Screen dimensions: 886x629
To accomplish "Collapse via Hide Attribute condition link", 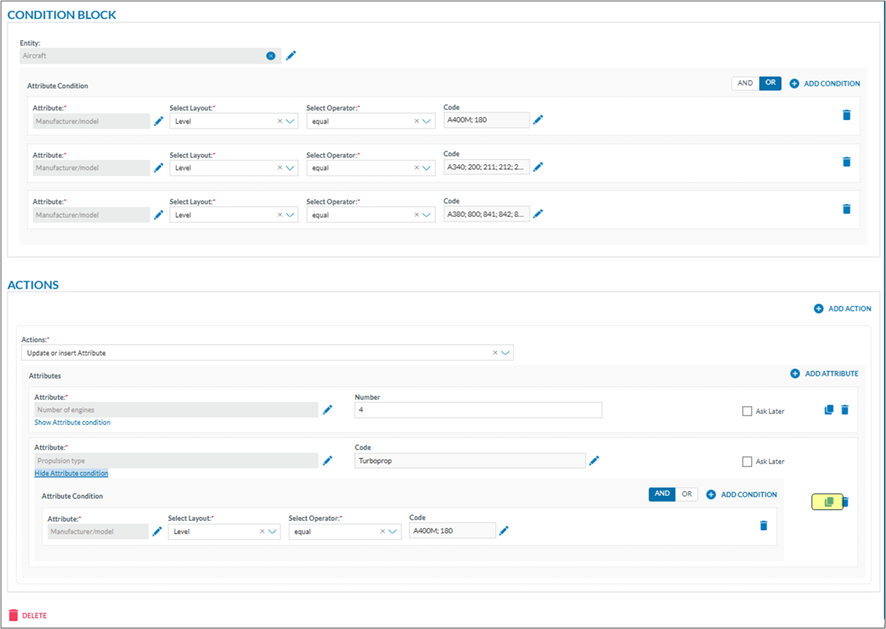I will (71, 473).
